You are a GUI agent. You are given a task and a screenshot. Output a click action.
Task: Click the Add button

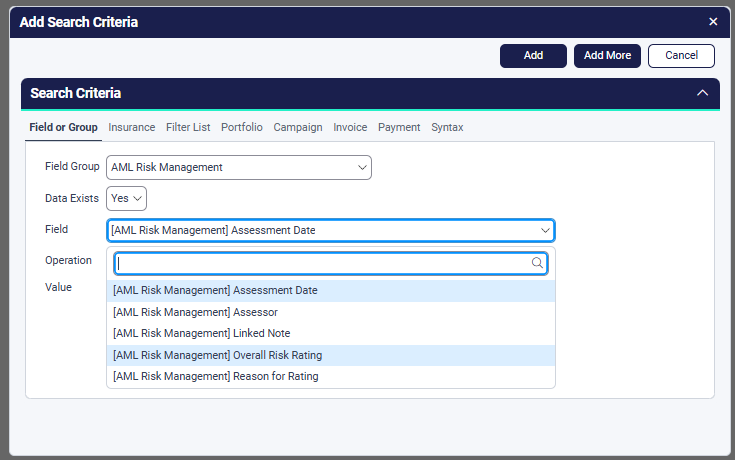(533, 56)
